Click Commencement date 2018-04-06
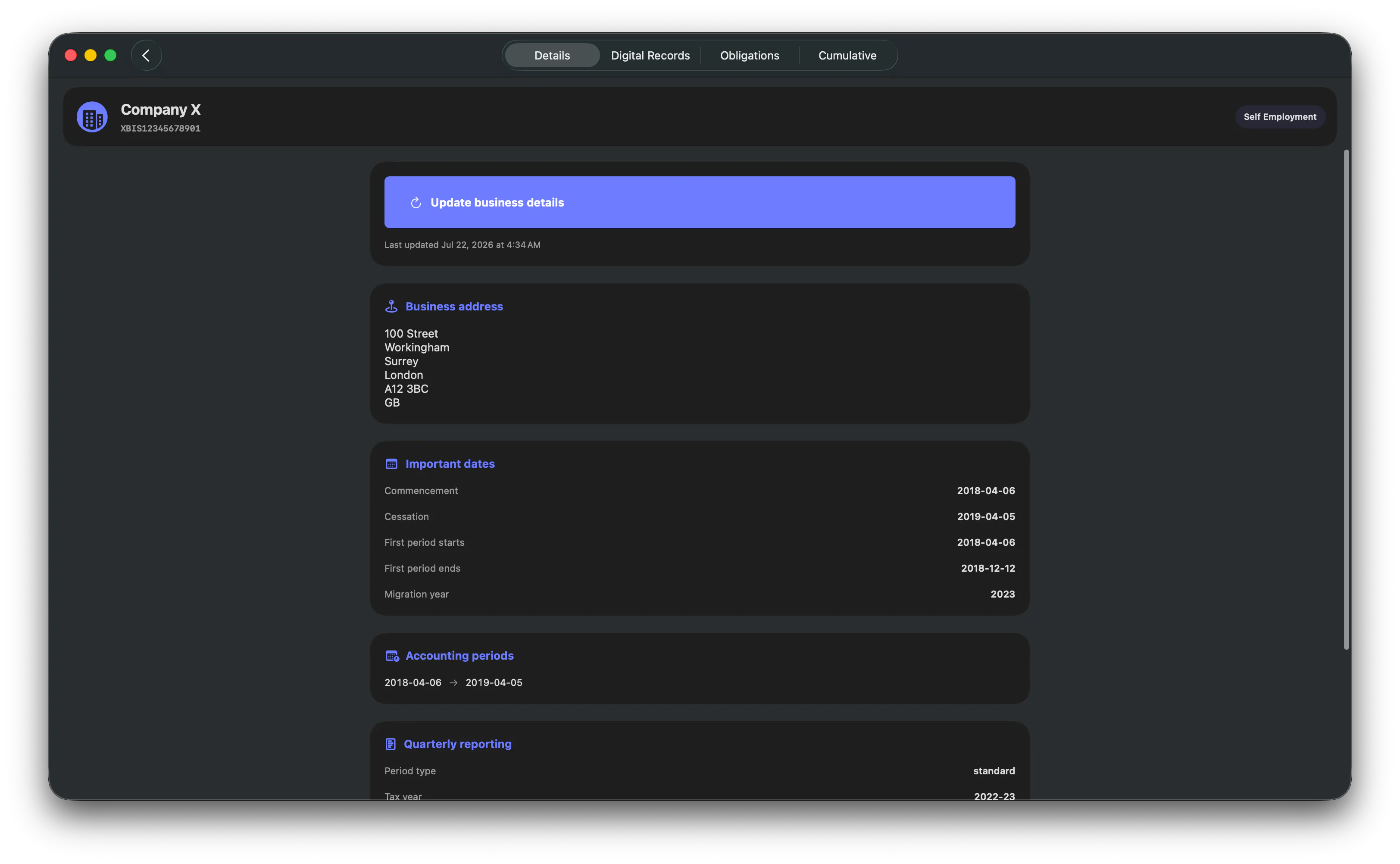This screenshot has width=1400, height=864. [986, 491]
